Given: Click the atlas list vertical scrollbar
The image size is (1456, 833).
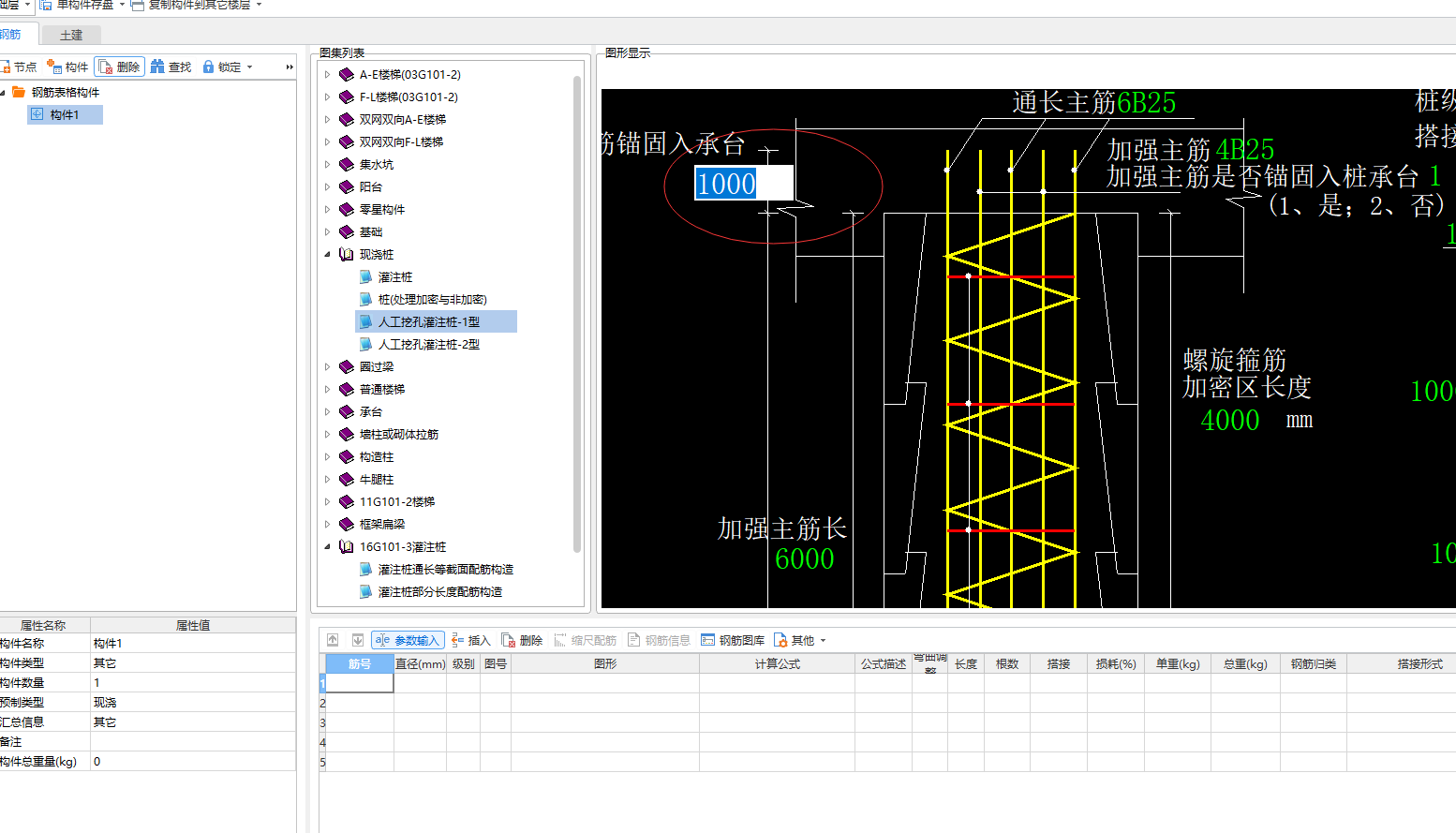Looking at the screenshot, I should tap(577, 314).
